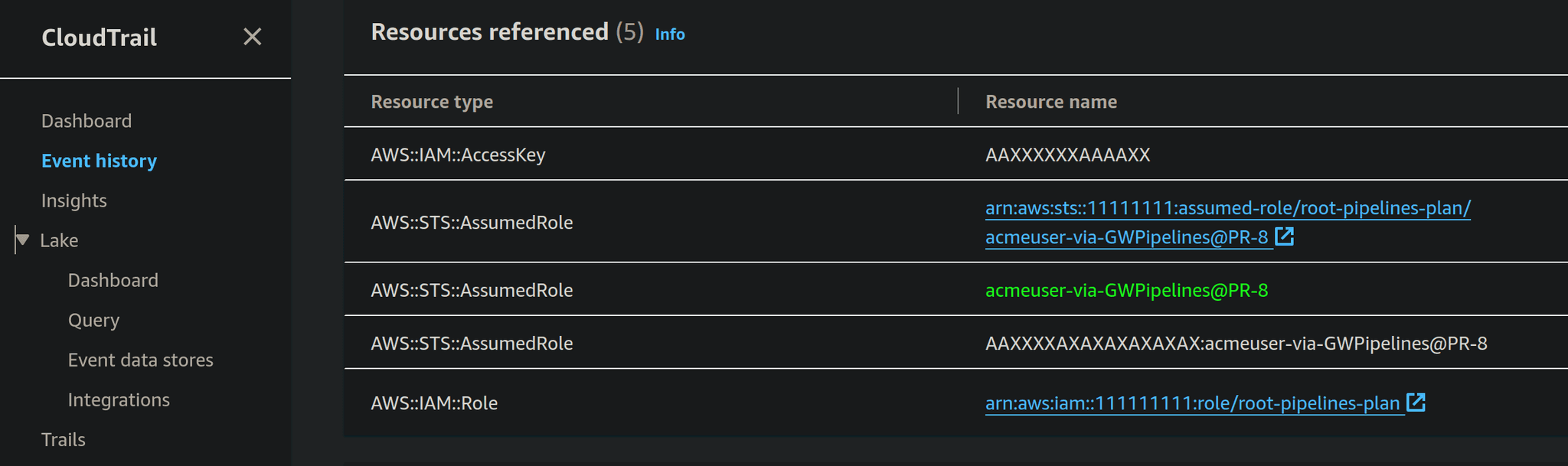Screen dimensions: 1568x466
Task: Go to Trails page
Action: 63,439
